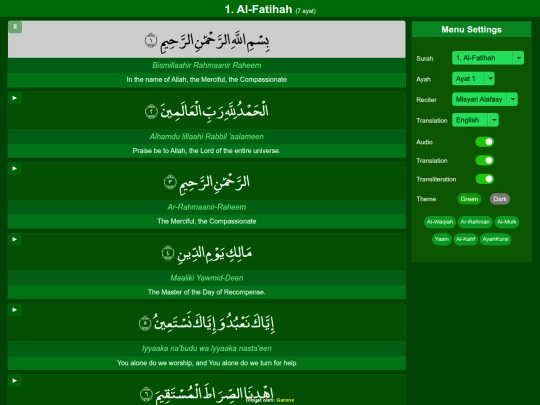Click transliteration 'Alhamdu lillaahi Rabbil 'aalameen'

(x=207, y=137)
